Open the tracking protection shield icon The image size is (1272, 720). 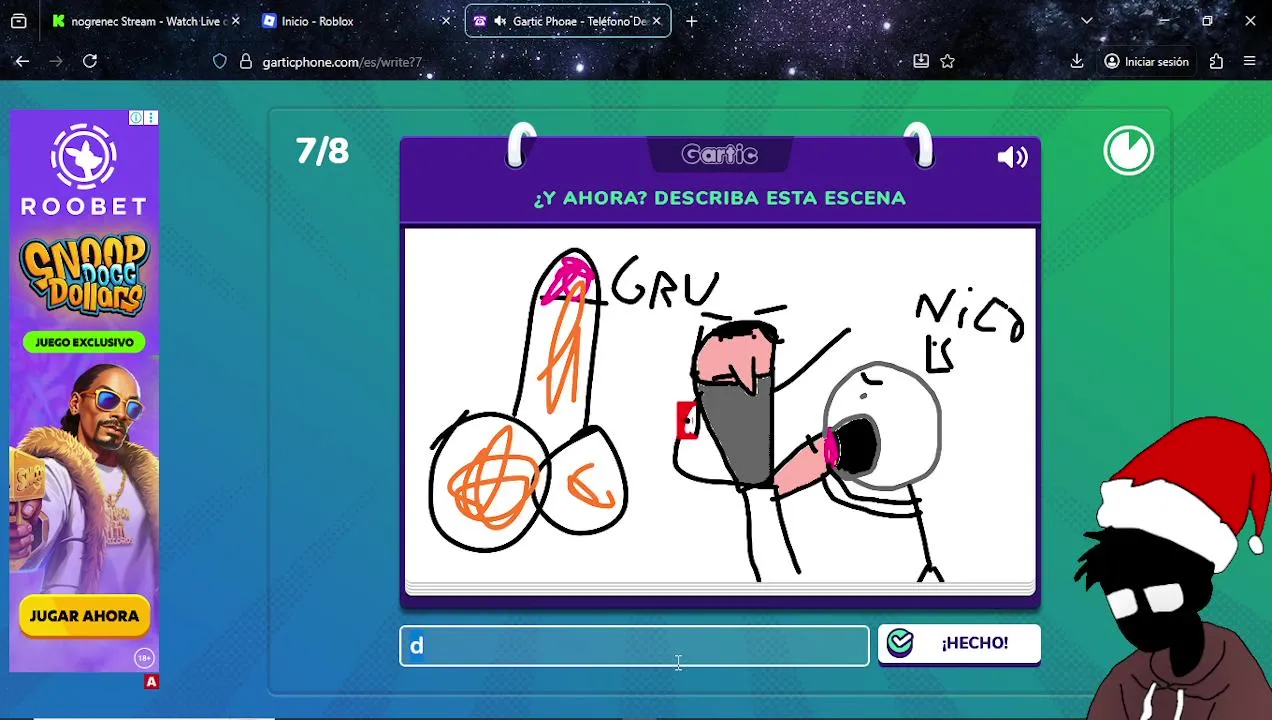point(220,61)
